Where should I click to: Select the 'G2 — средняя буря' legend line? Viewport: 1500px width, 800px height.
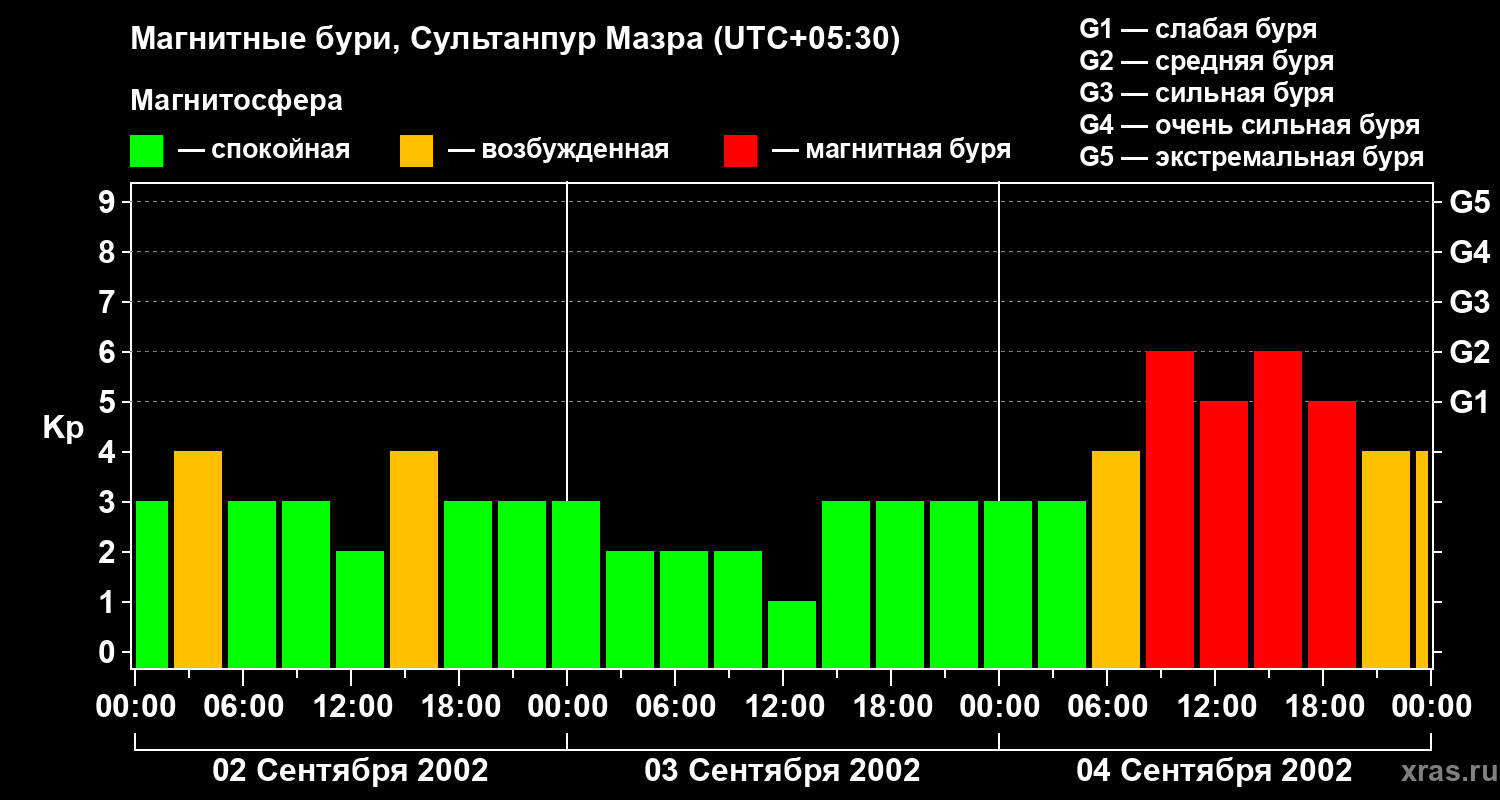1207,61
